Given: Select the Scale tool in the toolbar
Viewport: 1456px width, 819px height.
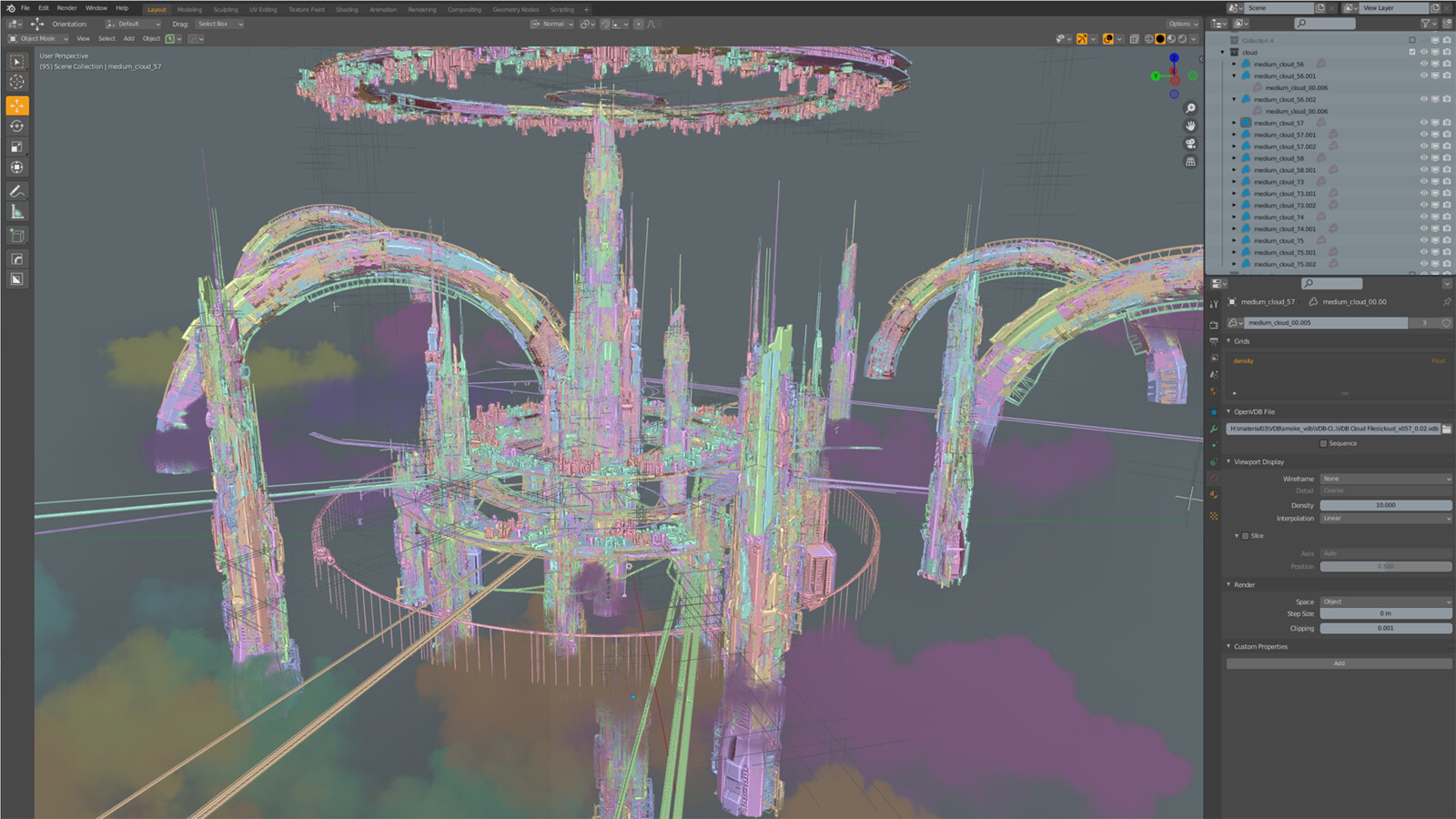Looking at the screenshot, I should click(17, 147).
